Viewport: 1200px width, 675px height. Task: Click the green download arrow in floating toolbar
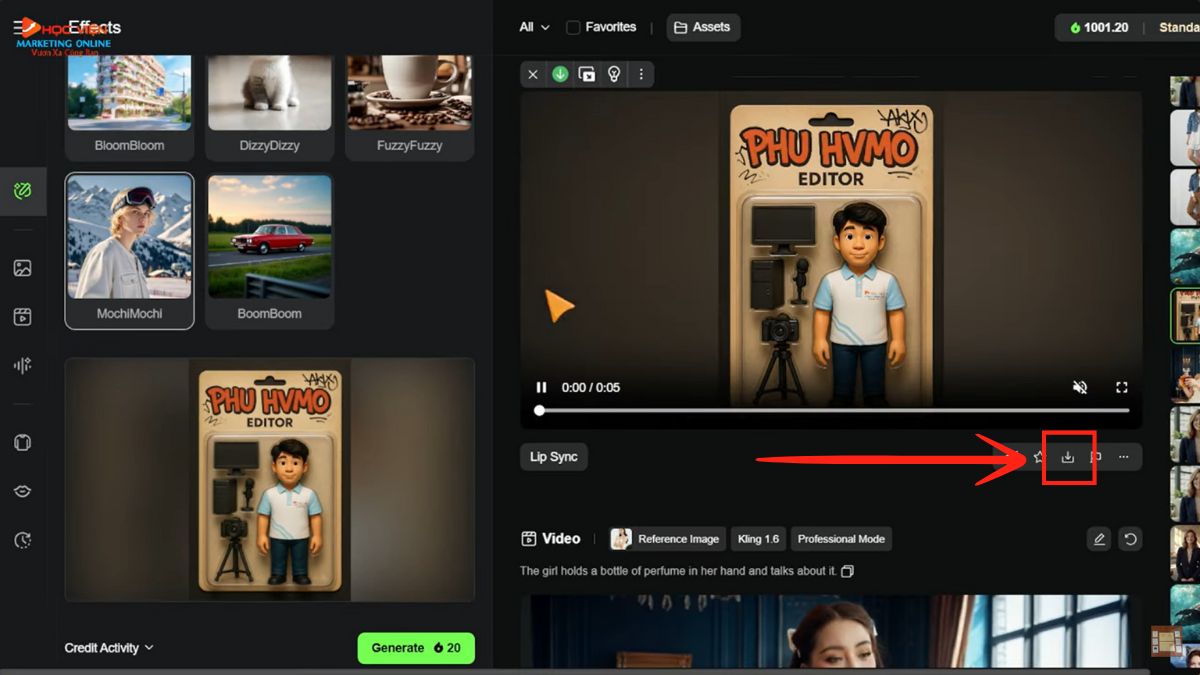coord(560,74)
